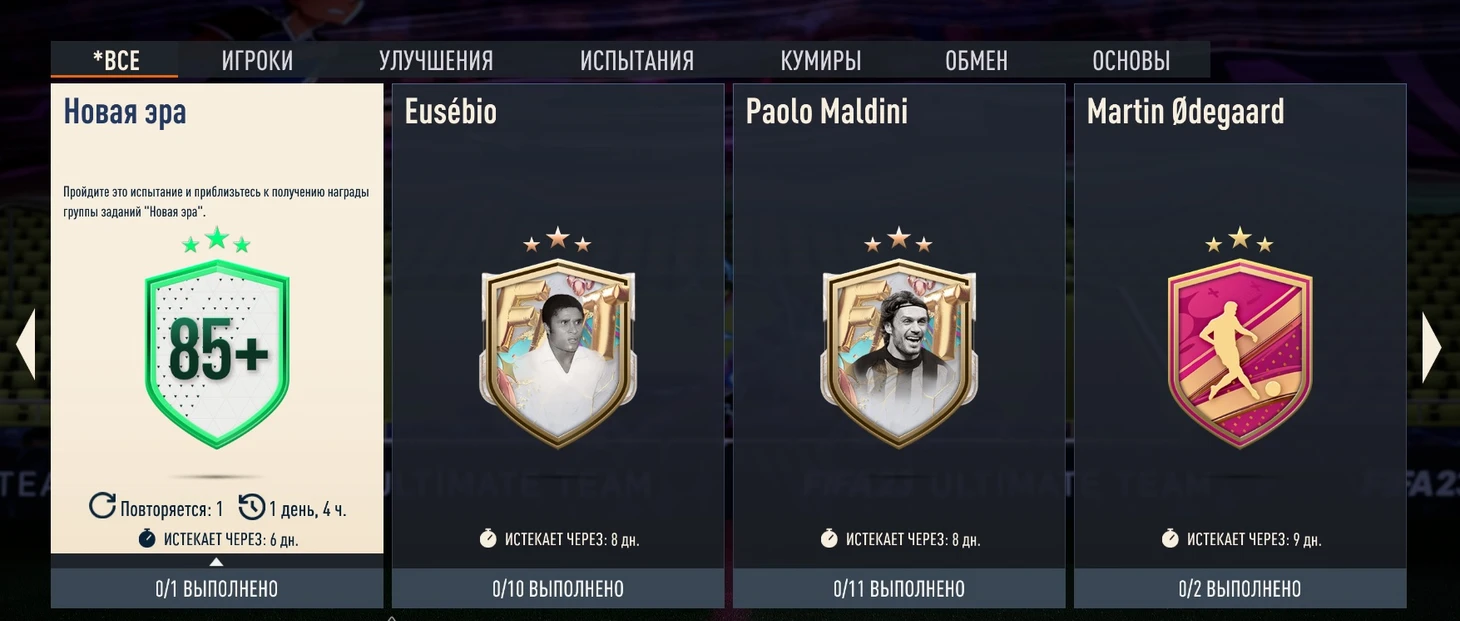Open the УЛУЧШЕНИЯ tab
This screenshot has height=621, width=1460.
(x=436, y=60)
